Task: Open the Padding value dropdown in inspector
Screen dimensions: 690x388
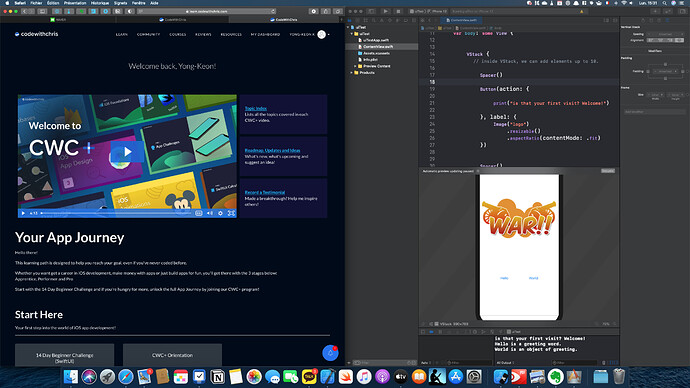Action: tap(666, 71)
